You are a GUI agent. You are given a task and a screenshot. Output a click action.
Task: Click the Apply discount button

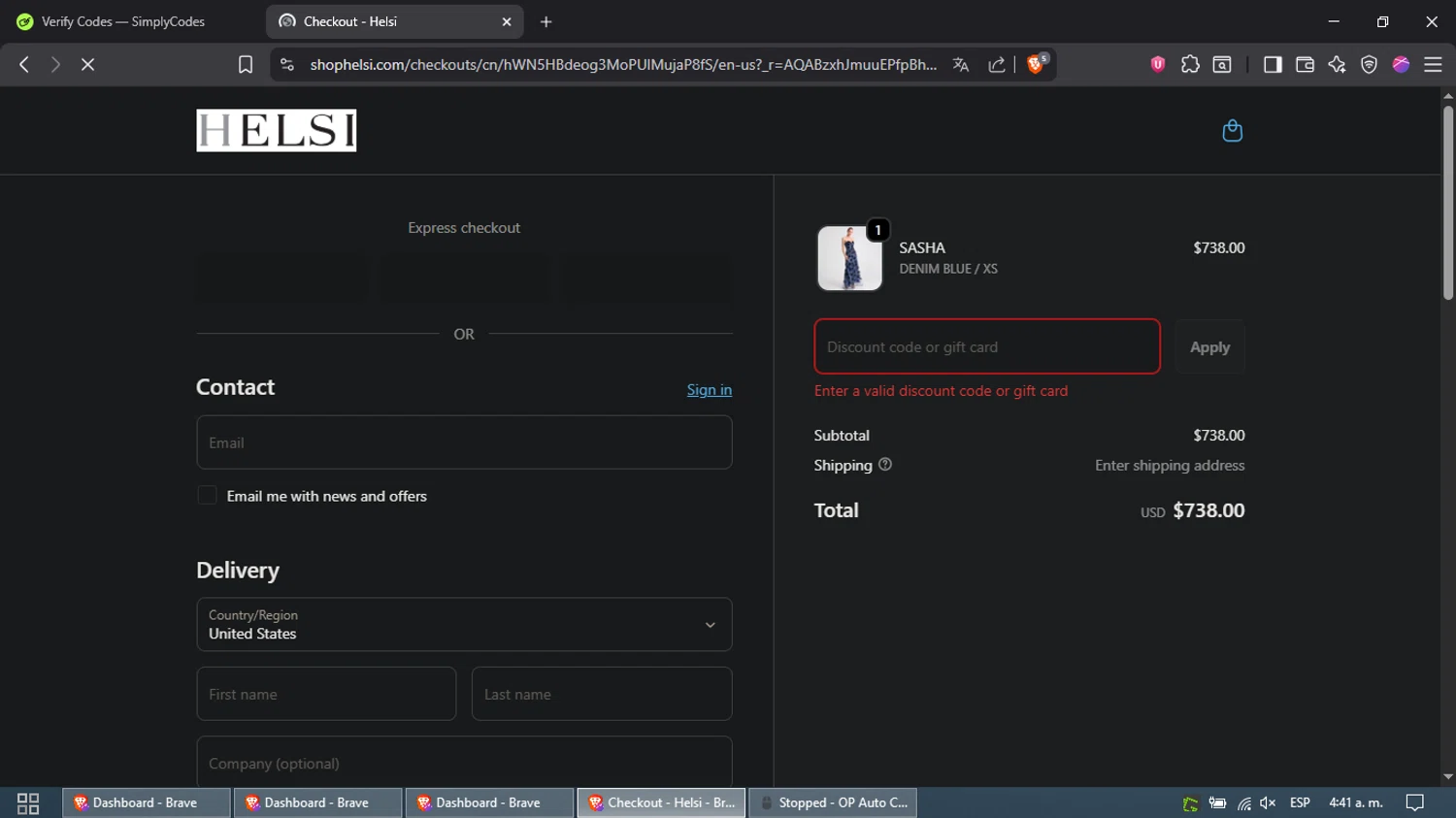[x=1209, y=346]
